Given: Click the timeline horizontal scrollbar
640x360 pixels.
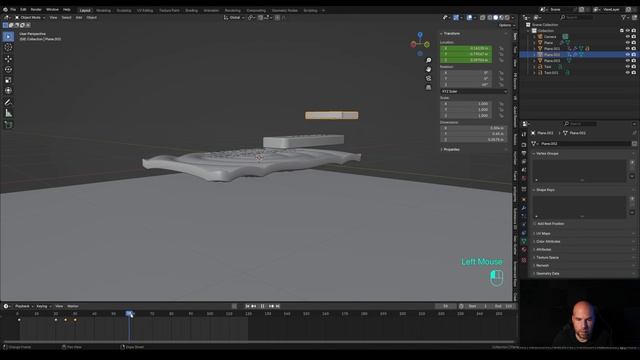Looking at the screenshot, I should [x=258, y=342].
